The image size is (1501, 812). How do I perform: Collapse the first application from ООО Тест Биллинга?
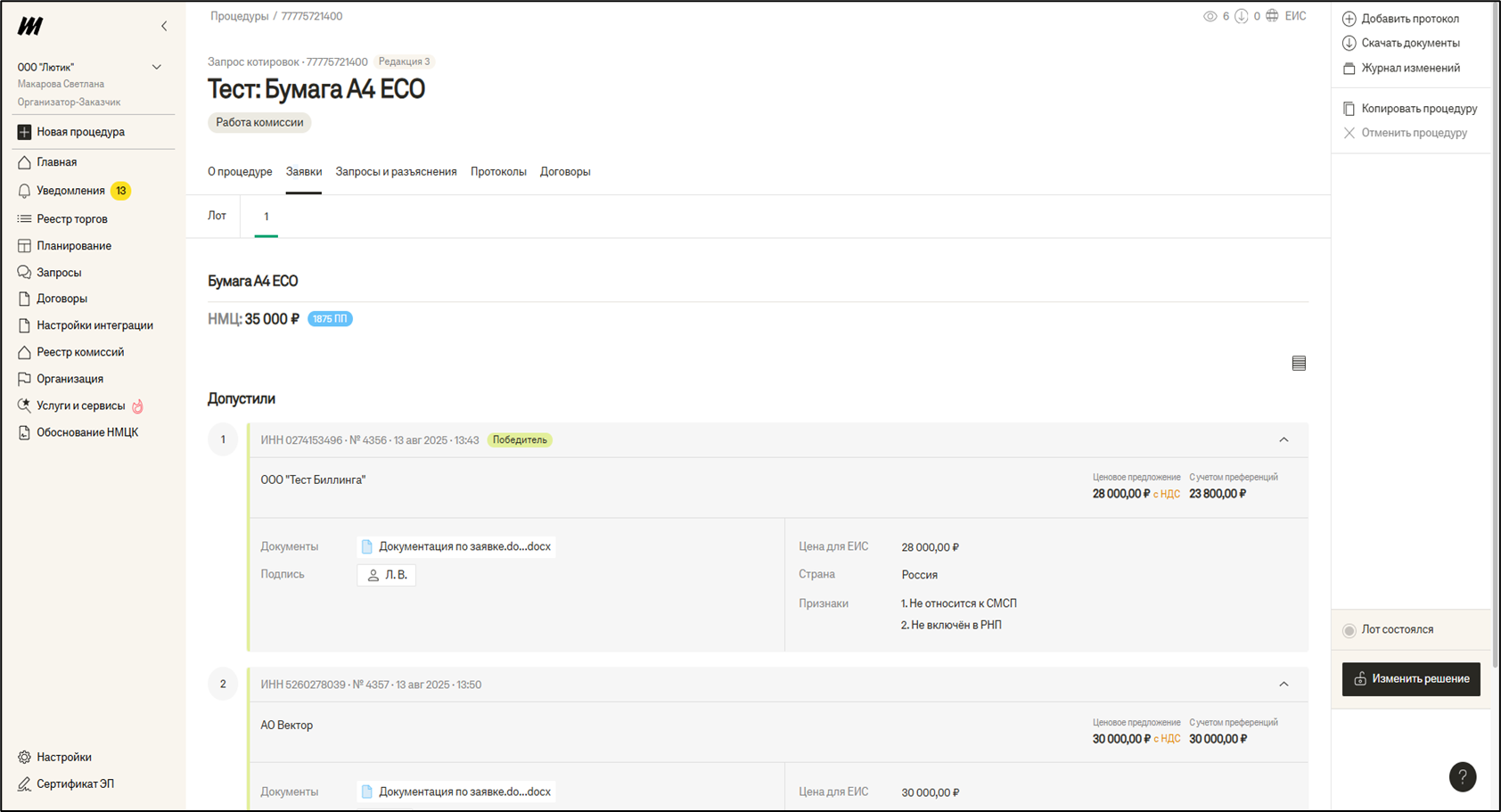[1284, 439]
